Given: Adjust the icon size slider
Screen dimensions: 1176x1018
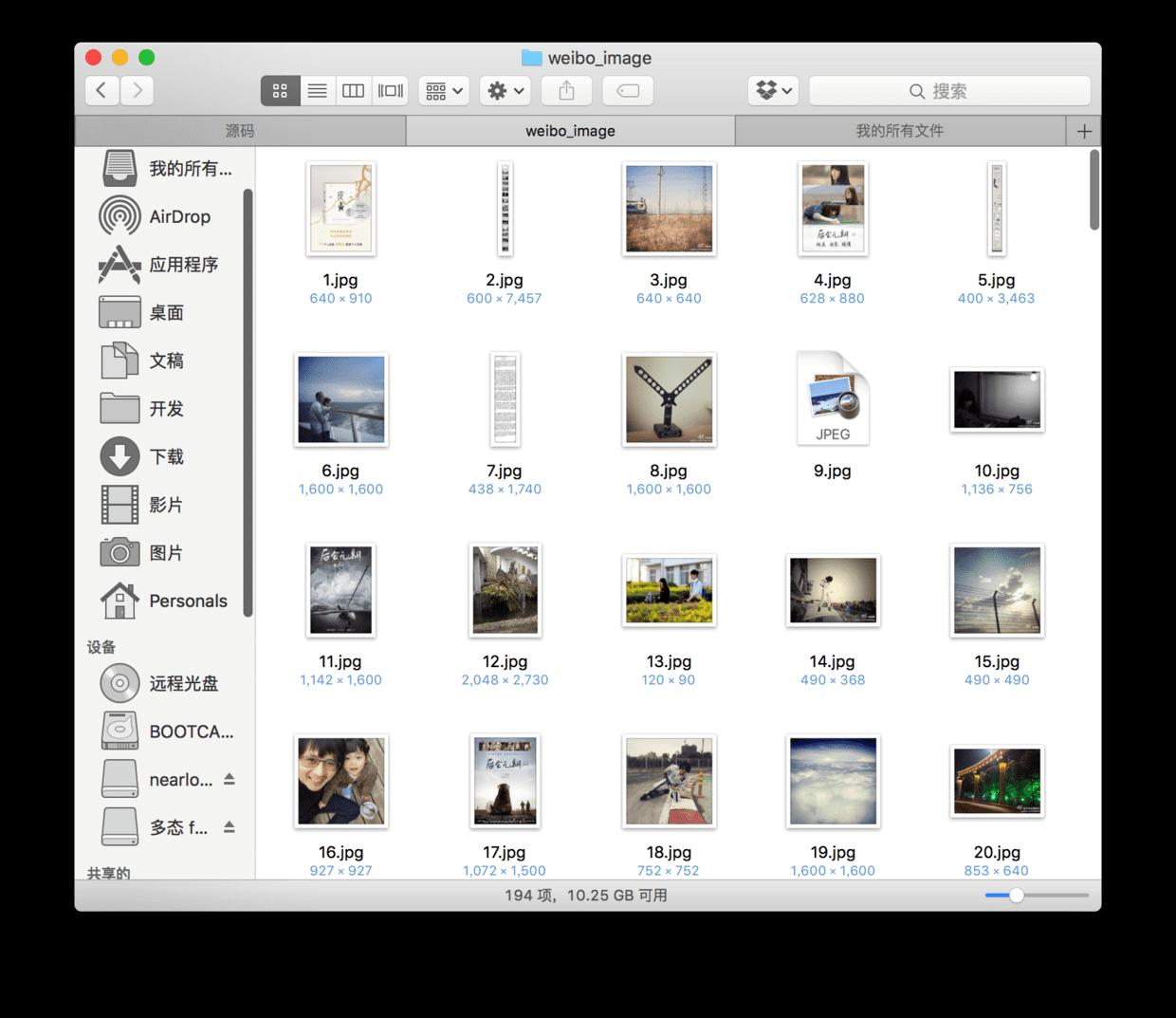Looking at the screenshot, I should (x=1016, y=895).
